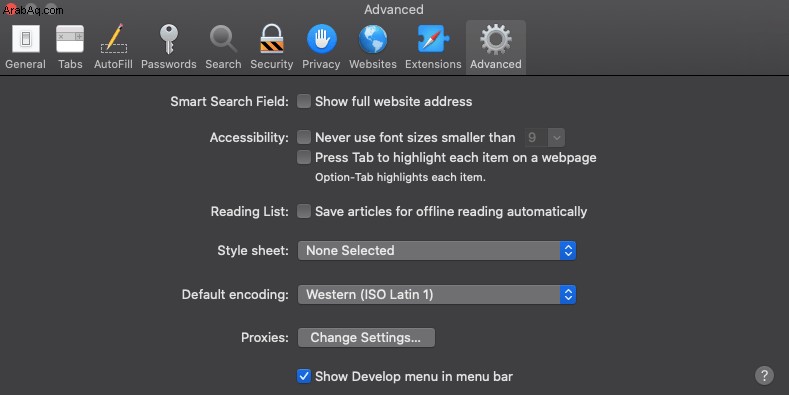Click the help question mark button
The image size is (789, 395).
click(764, 375)
